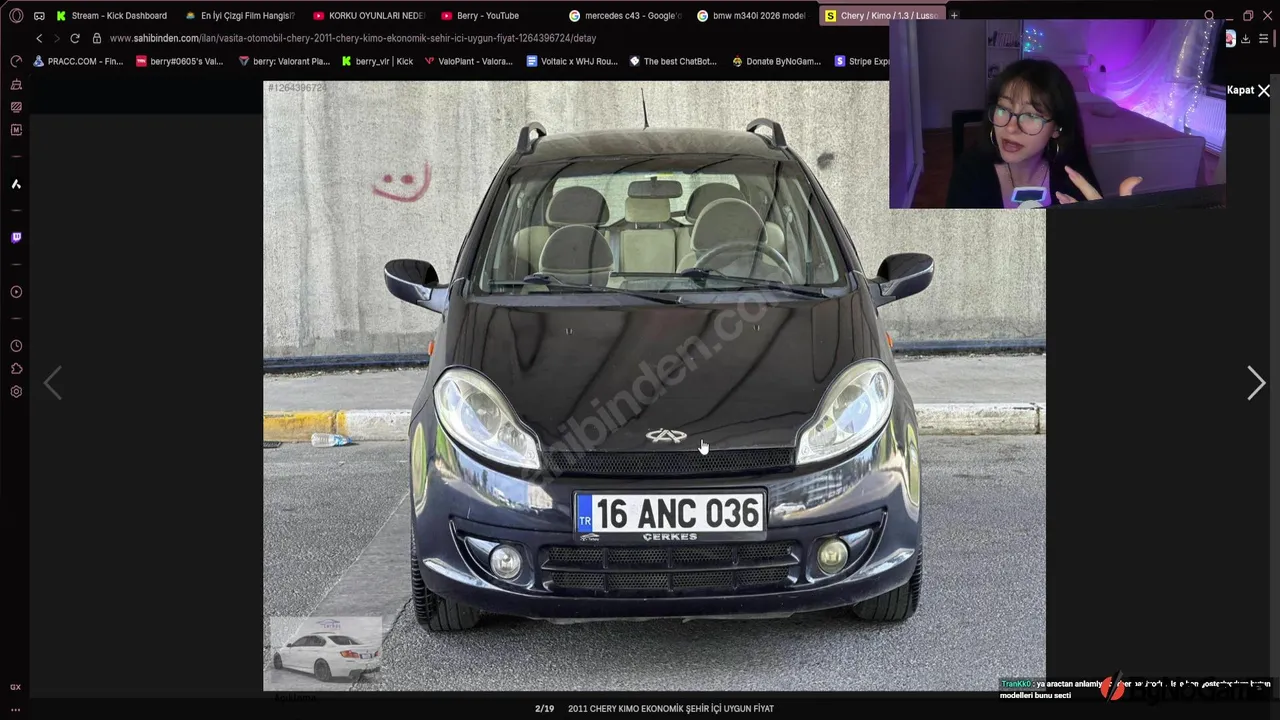1280x720 pixels.
Task: Open the Easy Setup lines icon
Action: pos(1264,38)
